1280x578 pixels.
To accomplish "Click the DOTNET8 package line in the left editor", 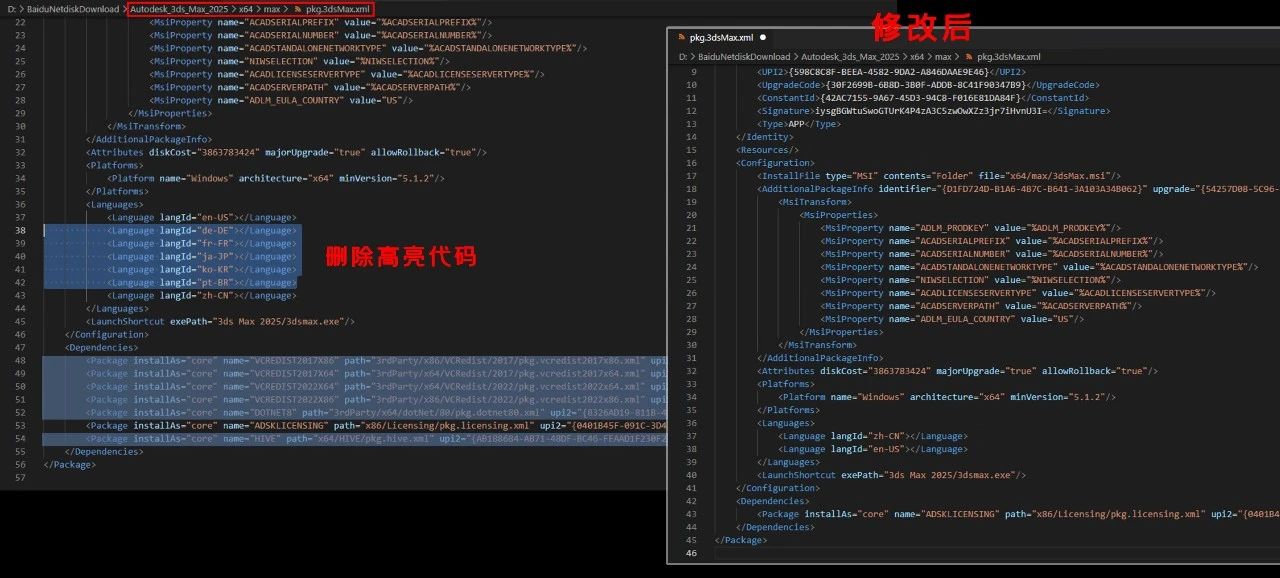I will click(x=376, y=412).
